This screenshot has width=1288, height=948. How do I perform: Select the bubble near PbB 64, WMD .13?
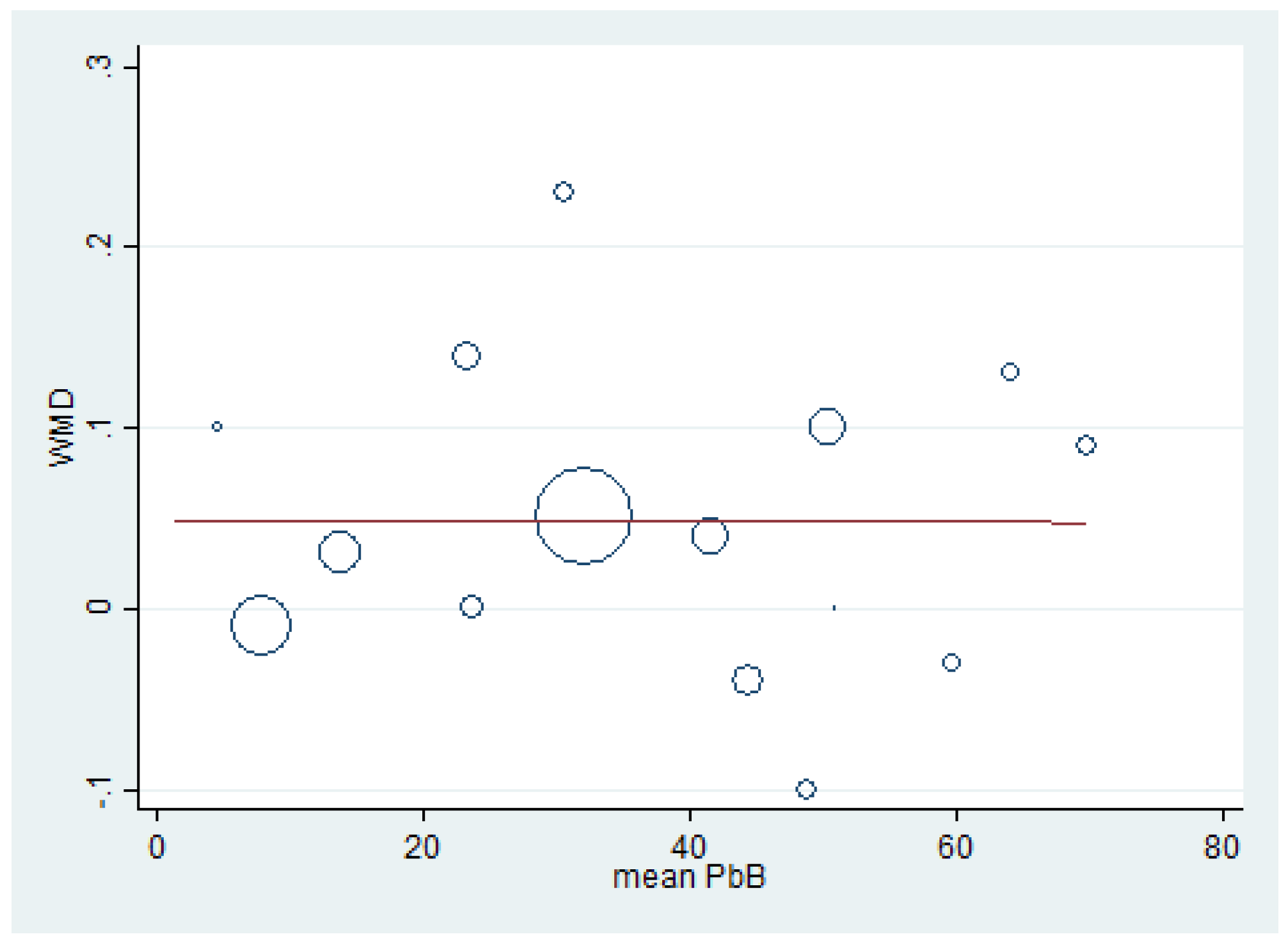tap(1009, 371)
